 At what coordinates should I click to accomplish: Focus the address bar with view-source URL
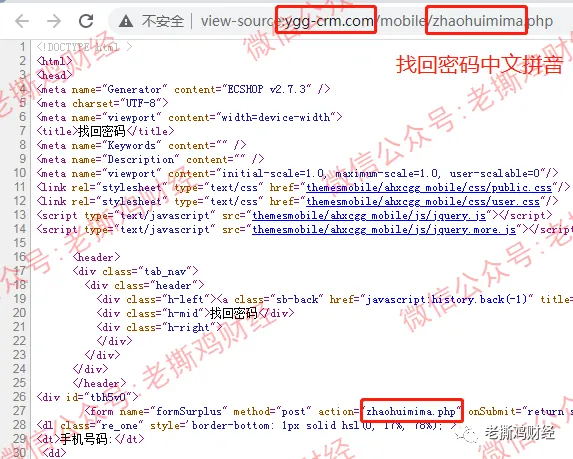pos(377,21)
